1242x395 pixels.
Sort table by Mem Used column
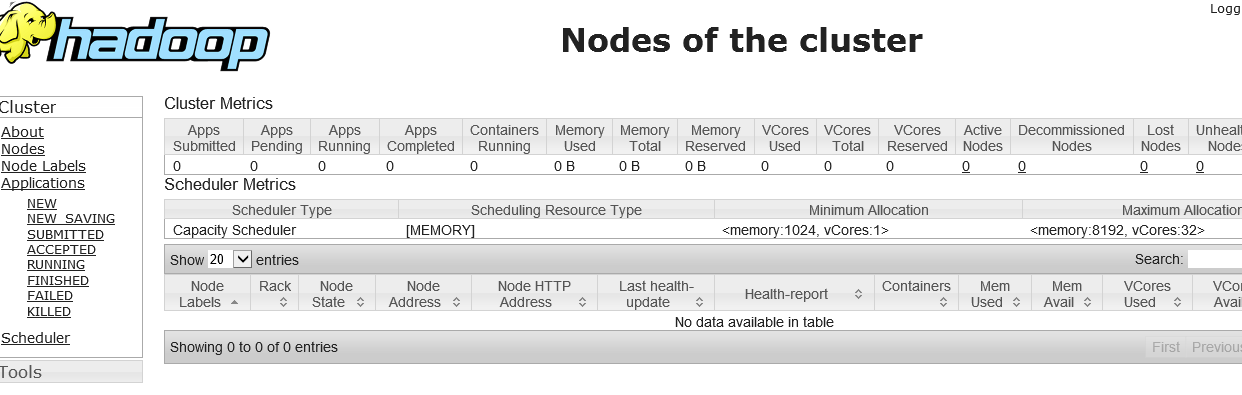(995, 294)
